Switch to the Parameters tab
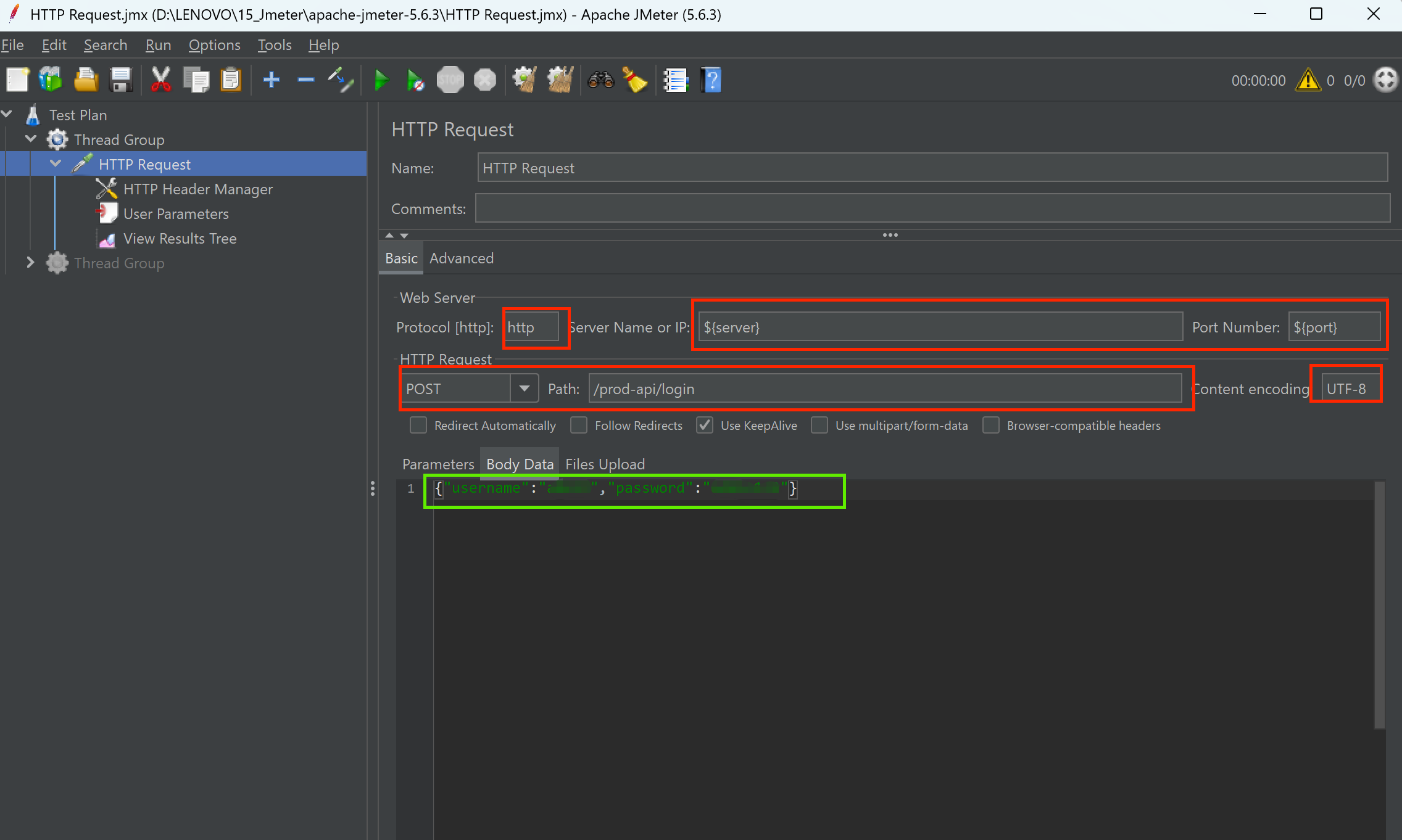Viewport: 1402px width, 840px height. pos(438,464)
